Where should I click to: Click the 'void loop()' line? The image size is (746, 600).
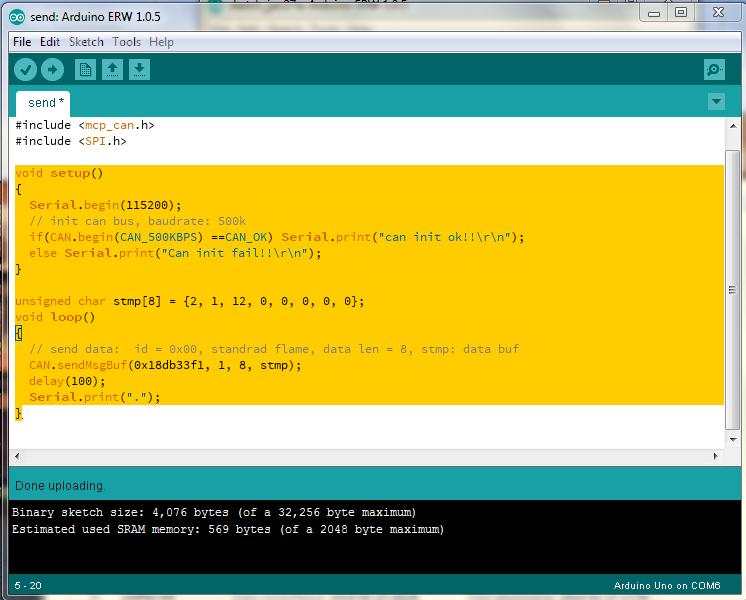pyautogui.click(x=55, y=317)
